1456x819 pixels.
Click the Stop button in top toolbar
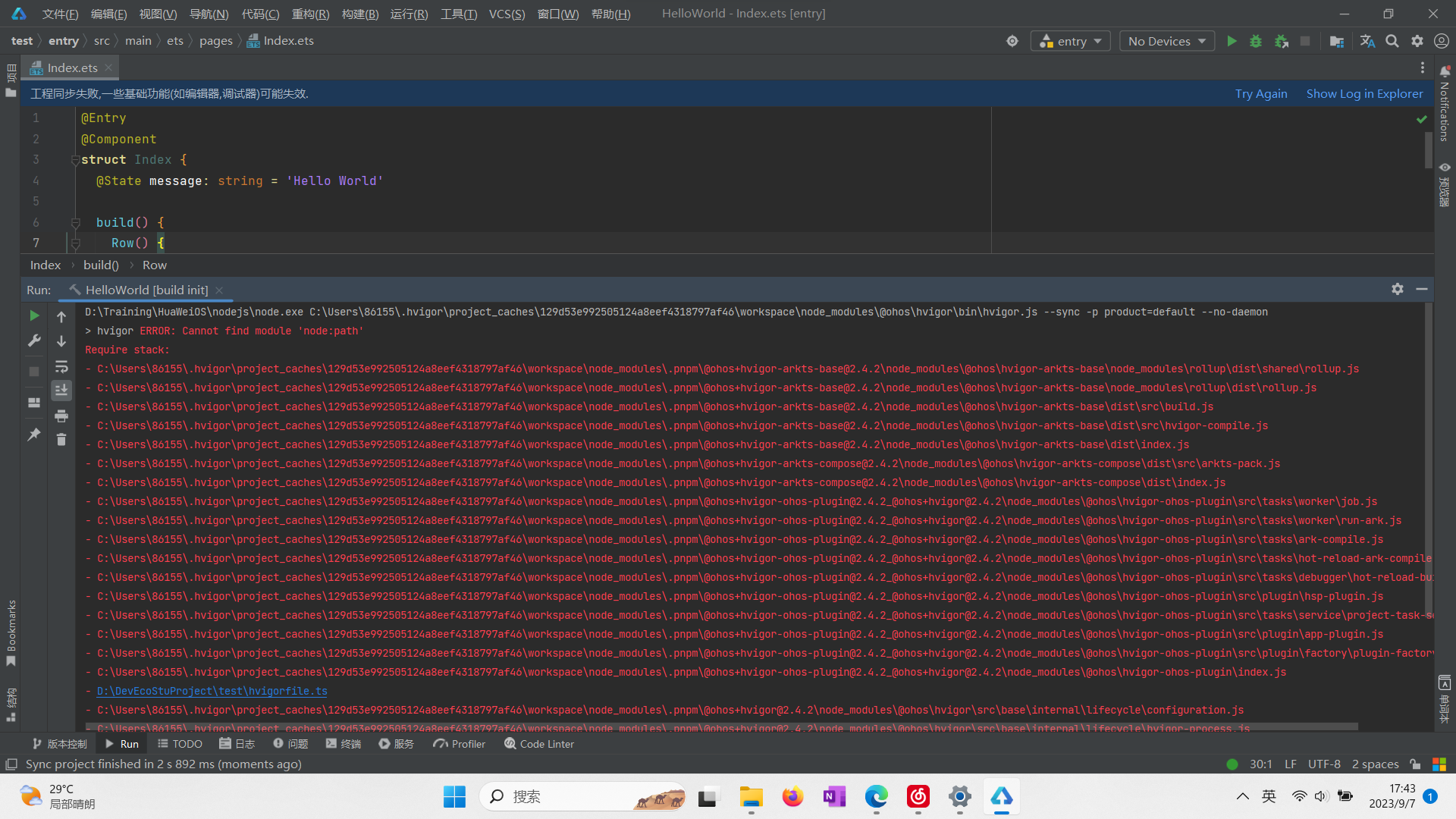[x=1305, y=41]
